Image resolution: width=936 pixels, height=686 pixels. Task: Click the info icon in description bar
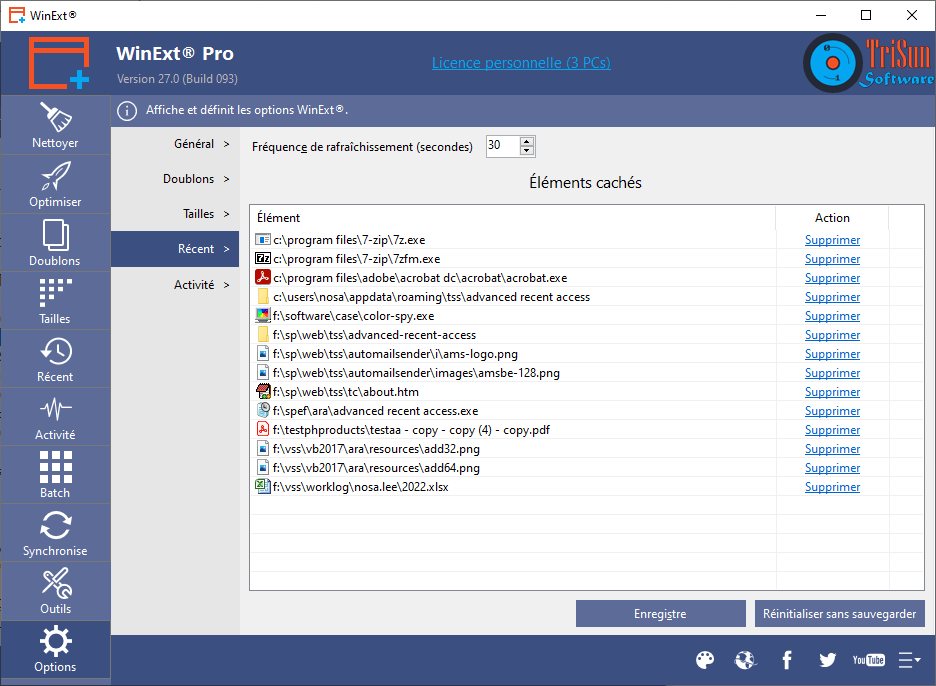(x=127, y=110)
